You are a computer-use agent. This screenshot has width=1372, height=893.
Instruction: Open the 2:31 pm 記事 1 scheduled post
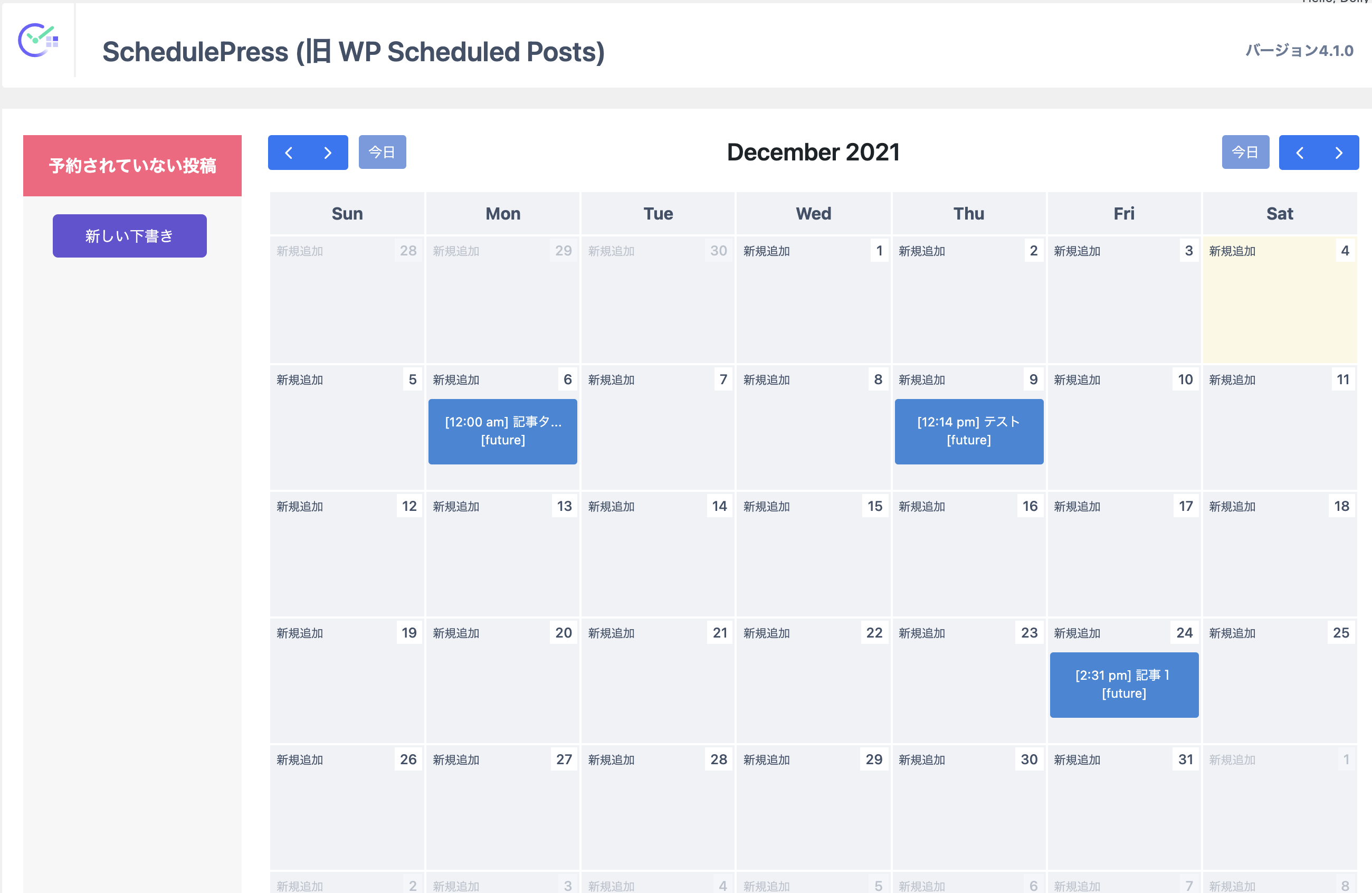pyautogui.click(x=1123, y=685)
